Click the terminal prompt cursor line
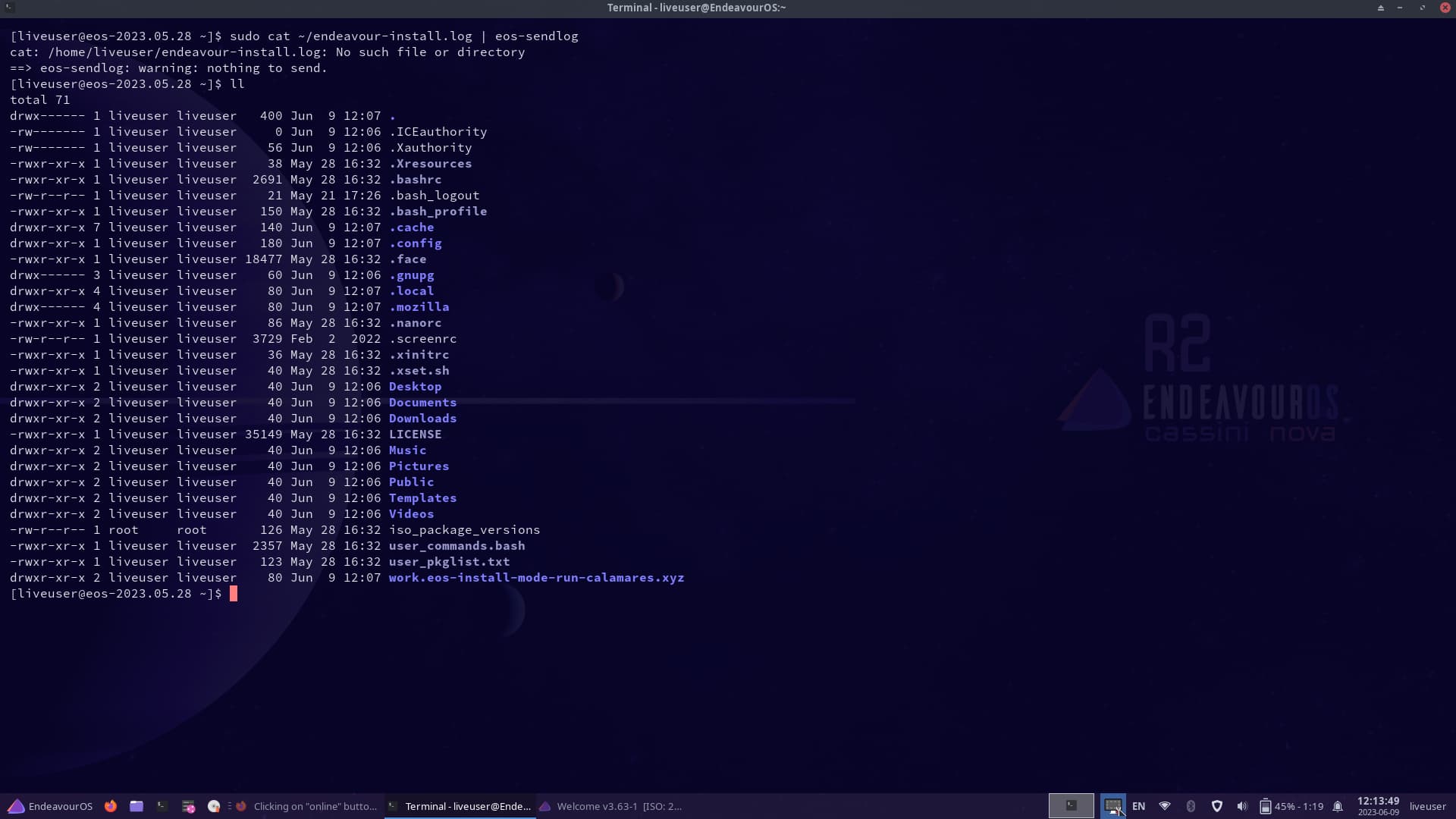Image resolution: width=1456 pixels, height=819 pixels. point(124,593)
